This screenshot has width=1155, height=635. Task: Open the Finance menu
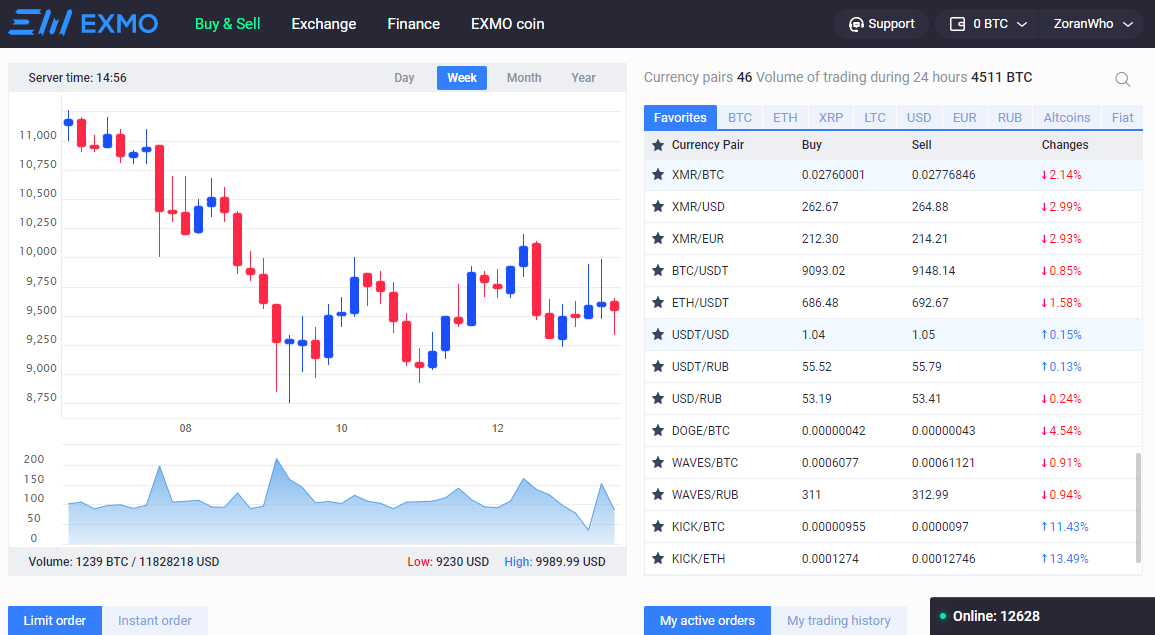pos(413,24)
